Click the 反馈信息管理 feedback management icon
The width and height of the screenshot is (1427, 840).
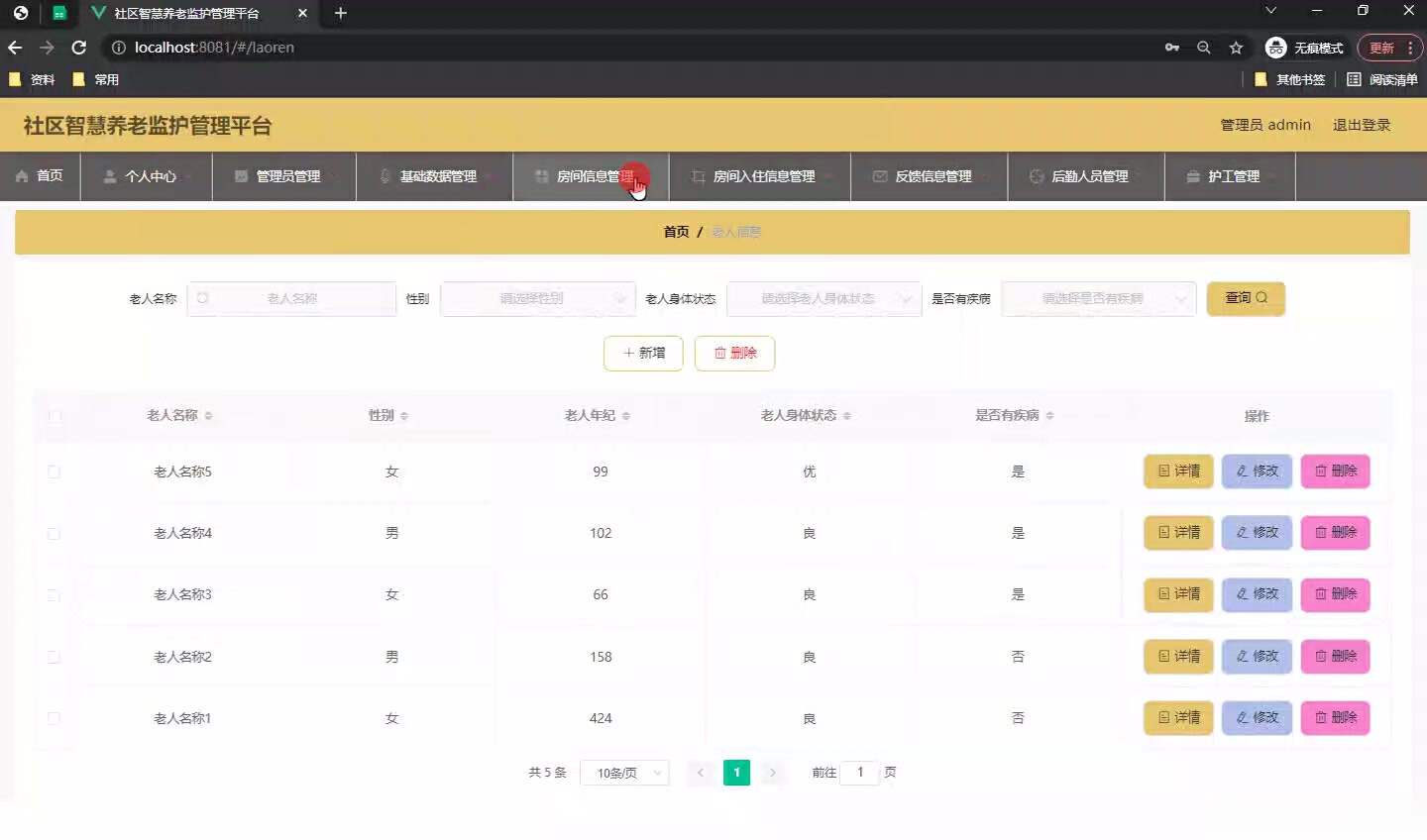pos(879,176)
